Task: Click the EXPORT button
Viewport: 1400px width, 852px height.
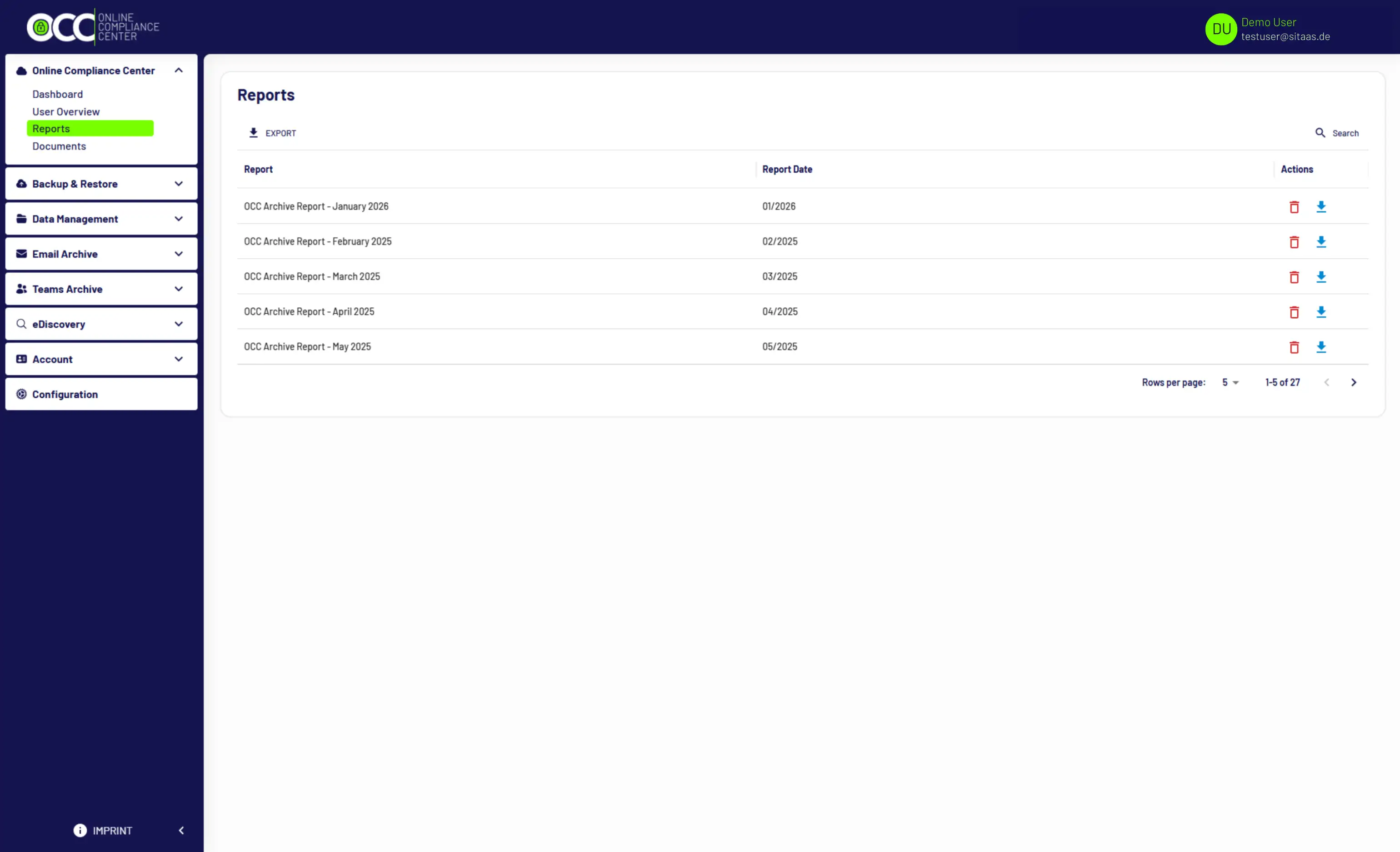Action: pos(273,133)
